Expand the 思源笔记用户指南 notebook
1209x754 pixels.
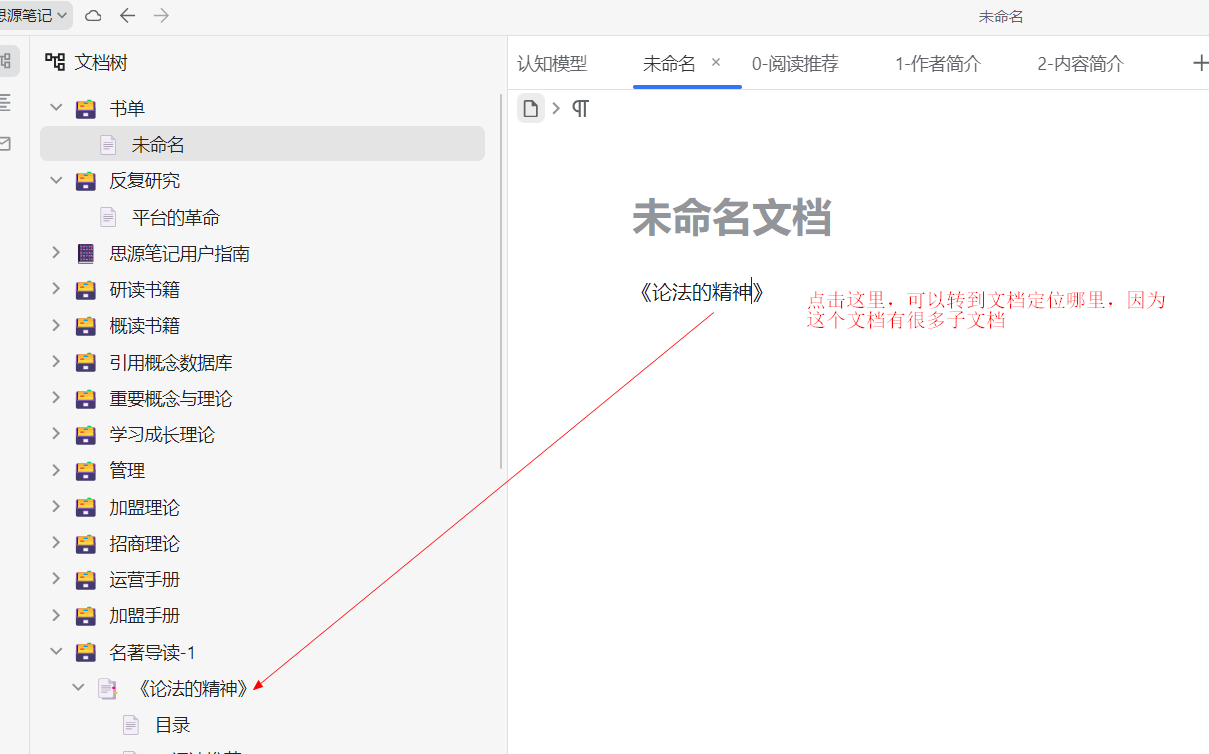click(x=56, y=253)
